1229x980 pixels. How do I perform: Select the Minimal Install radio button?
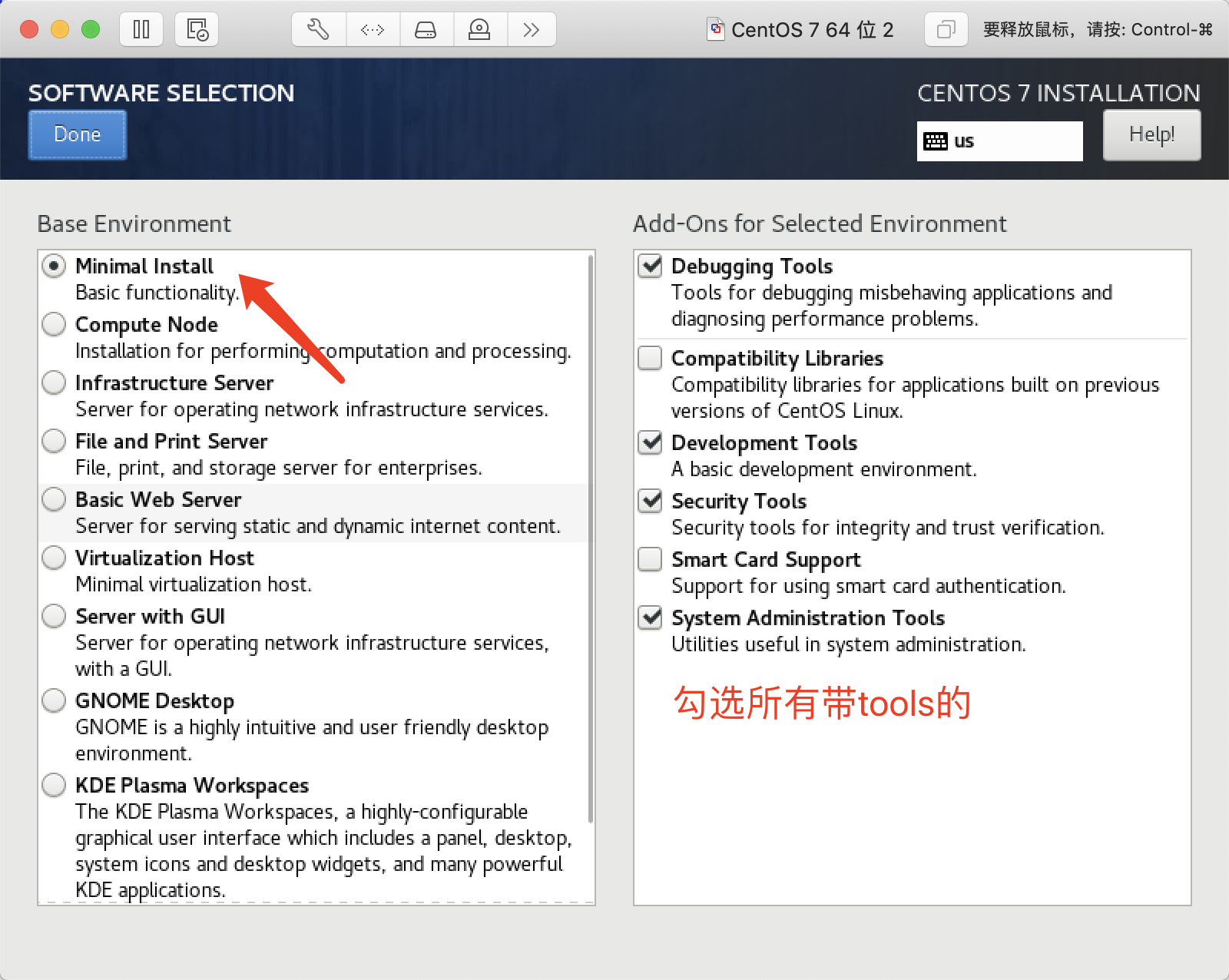coord(54,267)
